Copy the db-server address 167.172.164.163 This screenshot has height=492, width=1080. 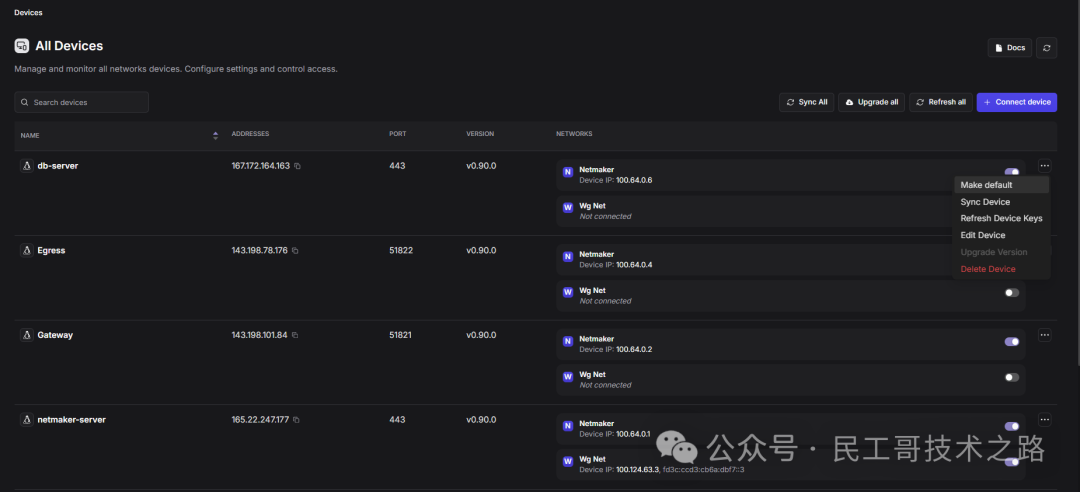tap(297, 166)
